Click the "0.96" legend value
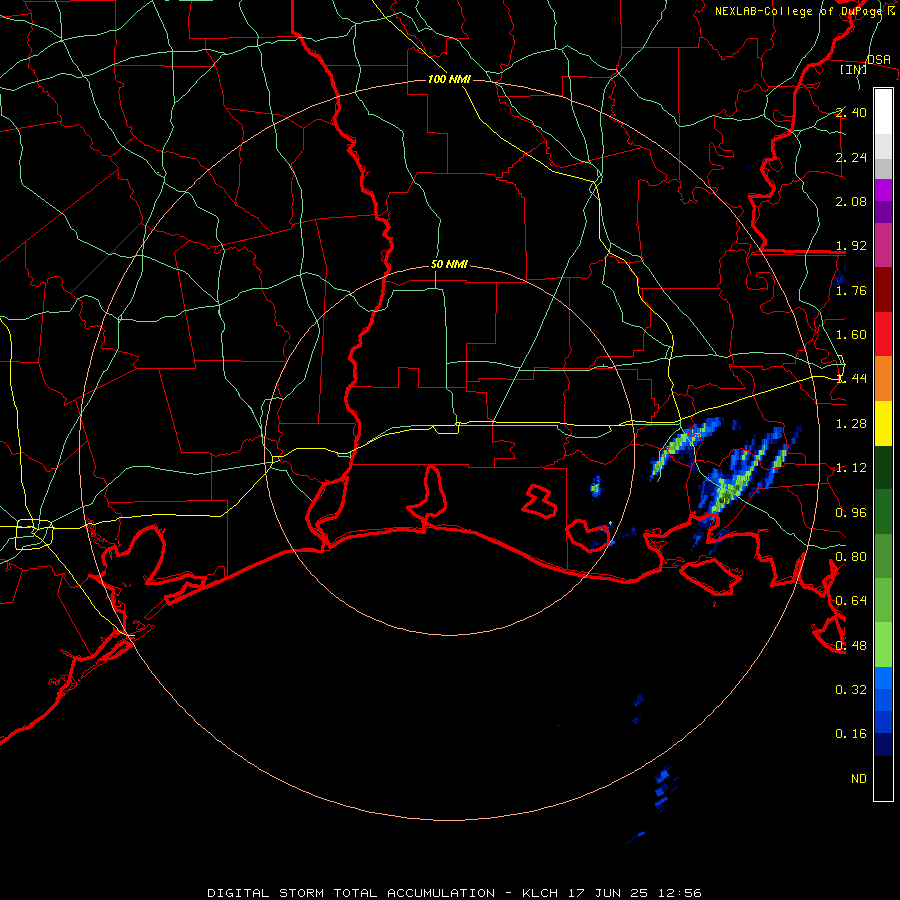This screenshot has width=900, height=900. 851,513
